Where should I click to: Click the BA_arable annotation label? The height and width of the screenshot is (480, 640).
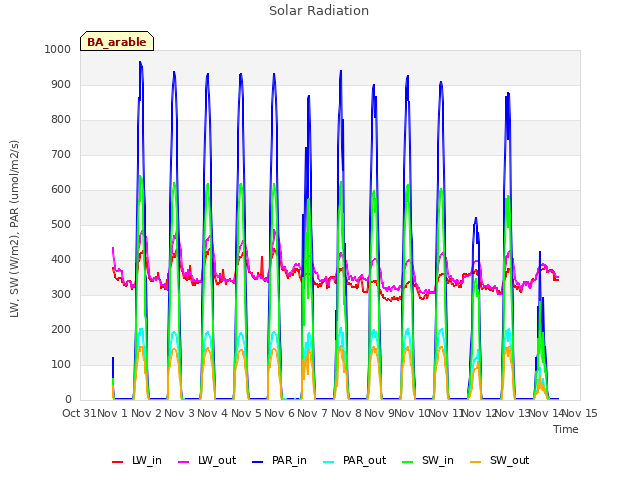tap(117, 42)
